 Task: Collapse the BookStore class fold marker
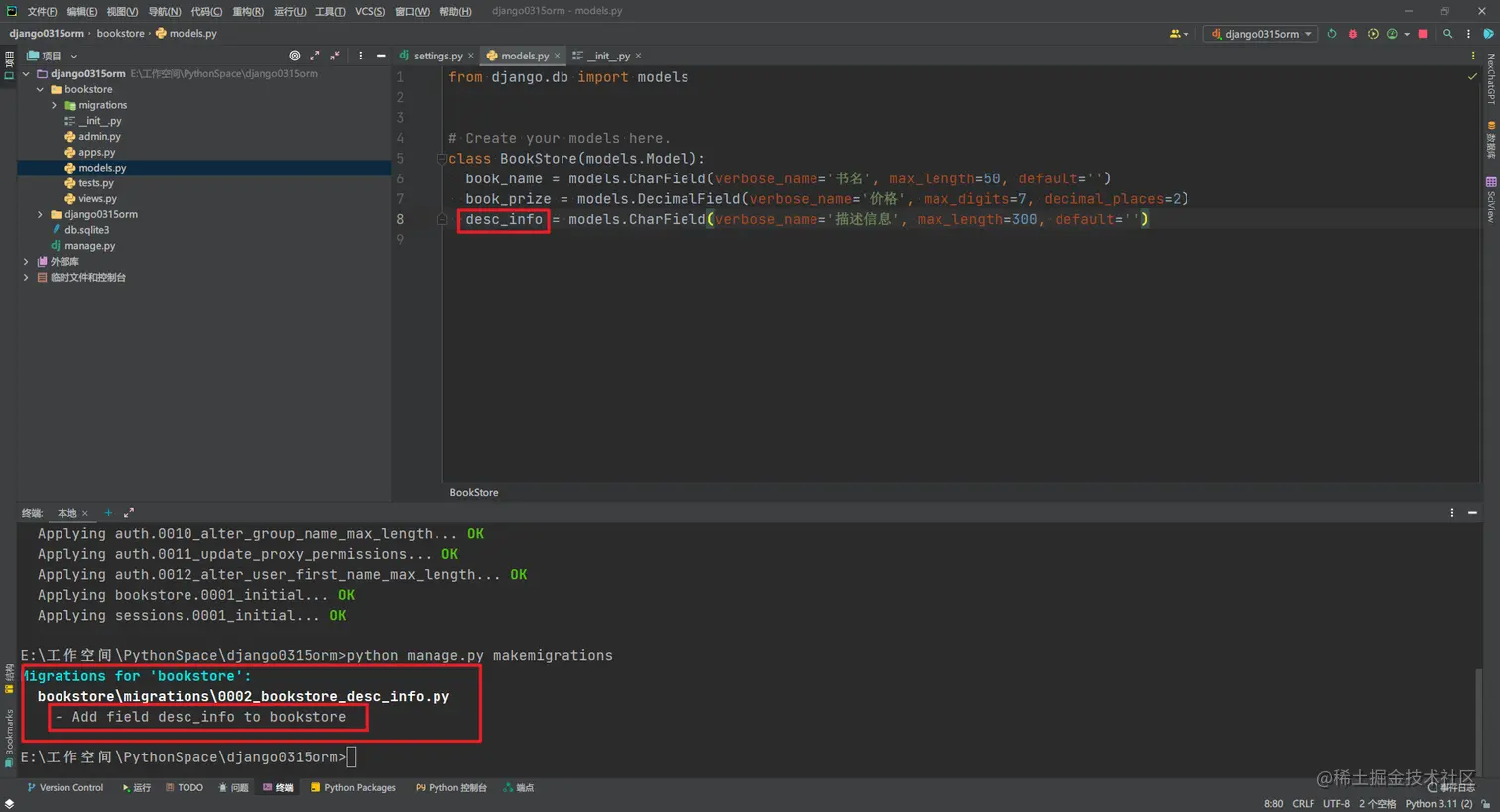[x=442, y=159]
